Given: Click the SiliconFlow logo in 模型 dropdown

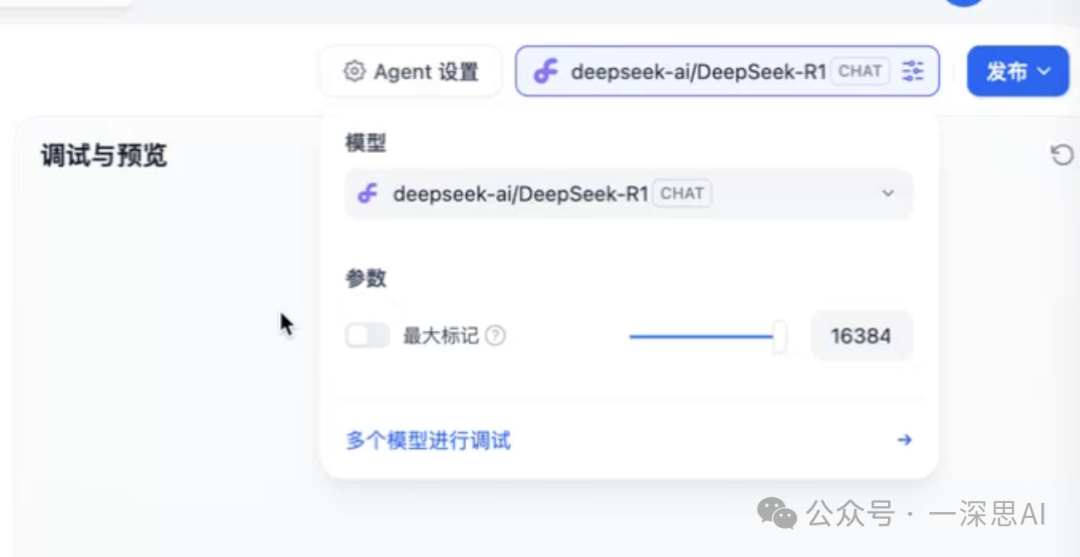Looking at the screenshot, I should point(368,194).
